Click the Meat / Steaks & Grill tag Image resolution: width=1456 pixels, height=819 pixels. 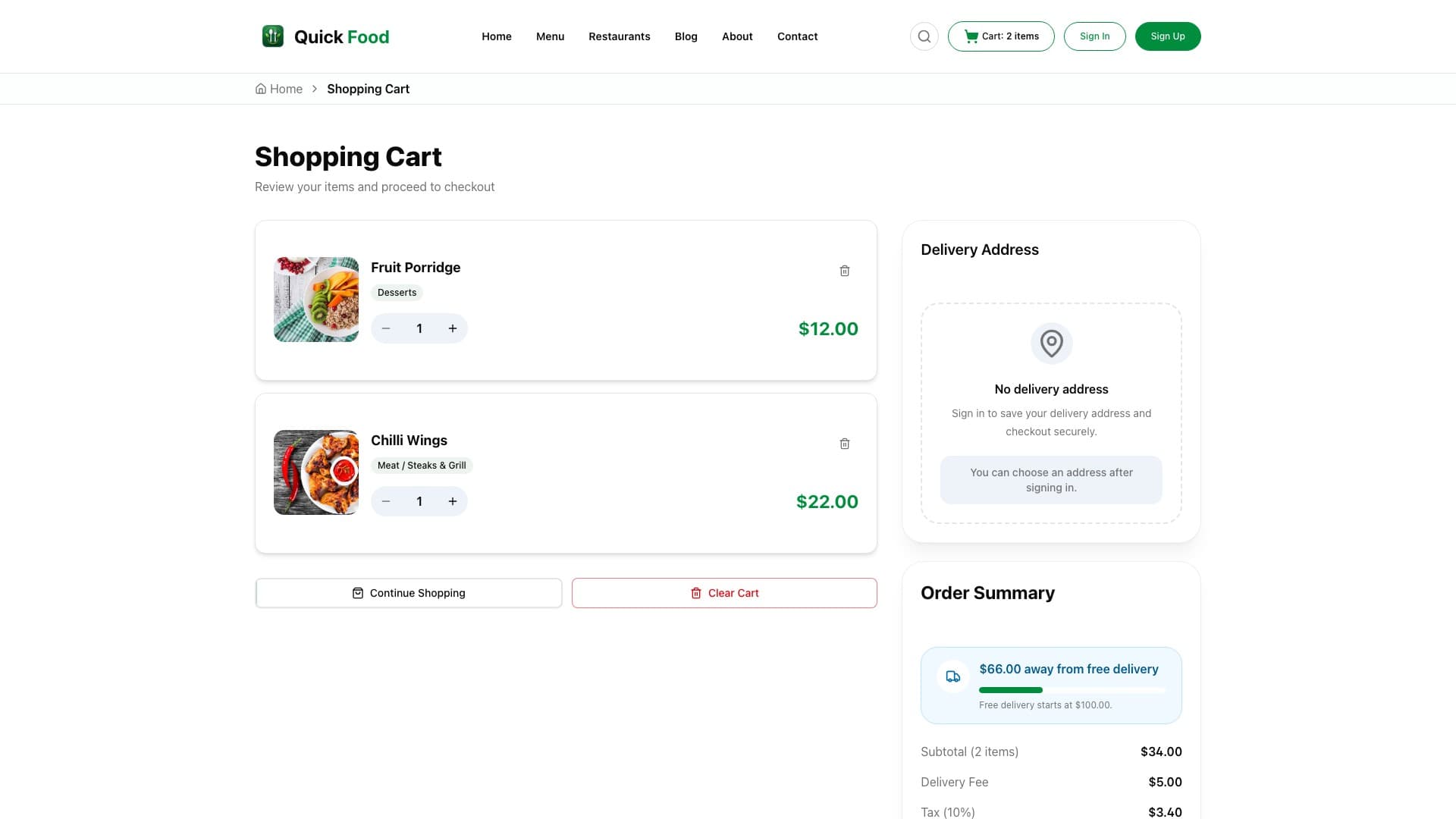click(422, 466)
